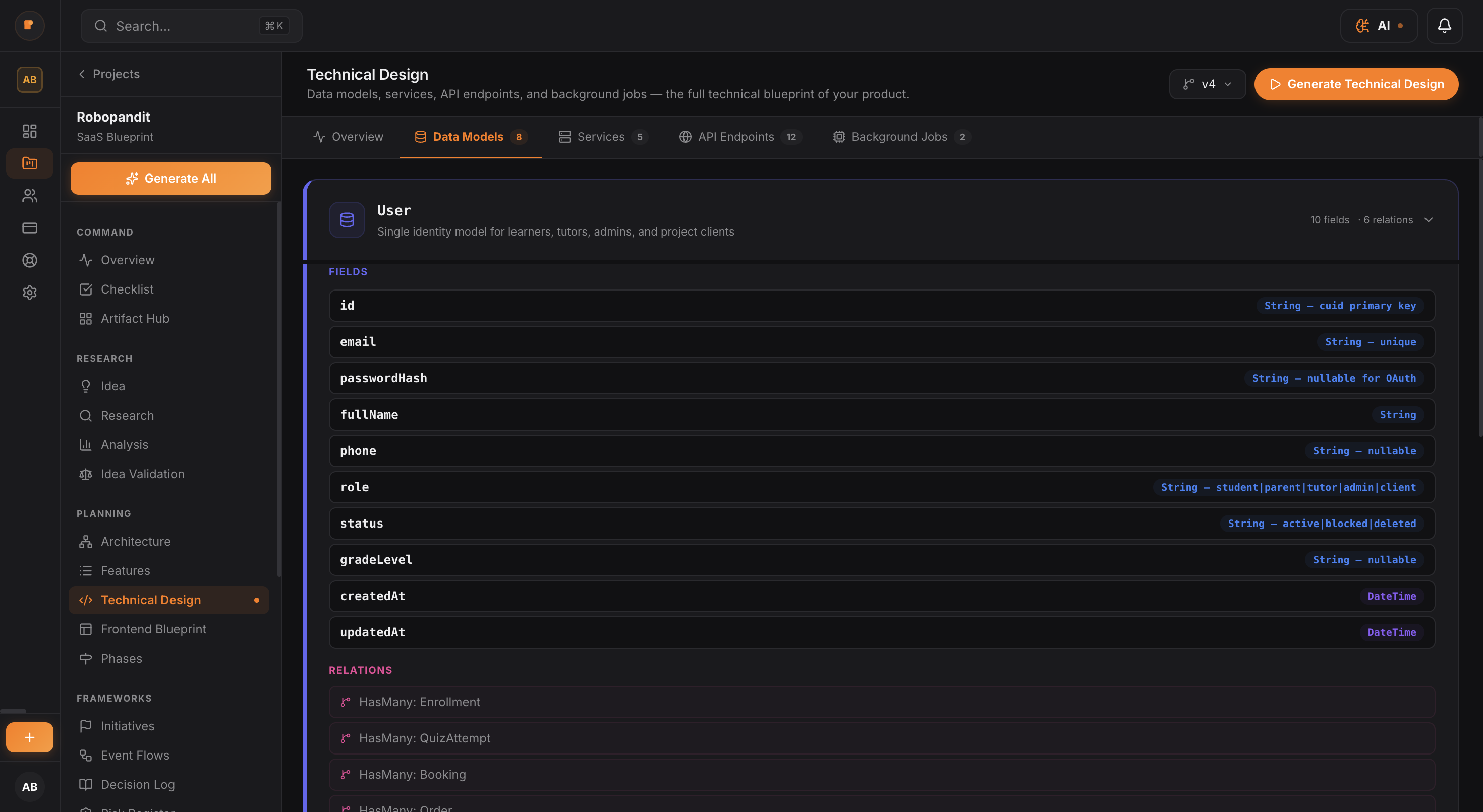Screen dimensions: 1483x812
Task: Click the app logo at top left
Action: coord(29,25)
